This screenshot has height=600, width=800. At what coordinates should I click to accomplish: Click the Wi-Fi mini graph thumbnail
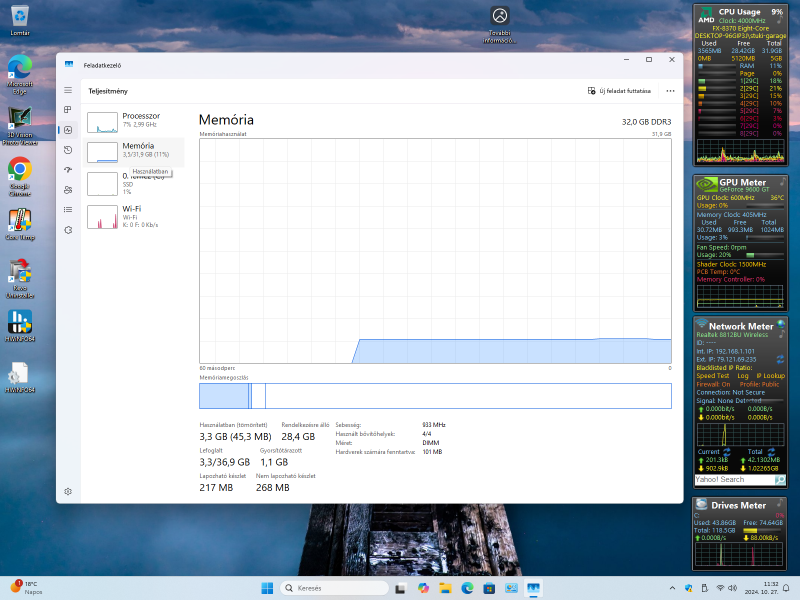(103, 217)
